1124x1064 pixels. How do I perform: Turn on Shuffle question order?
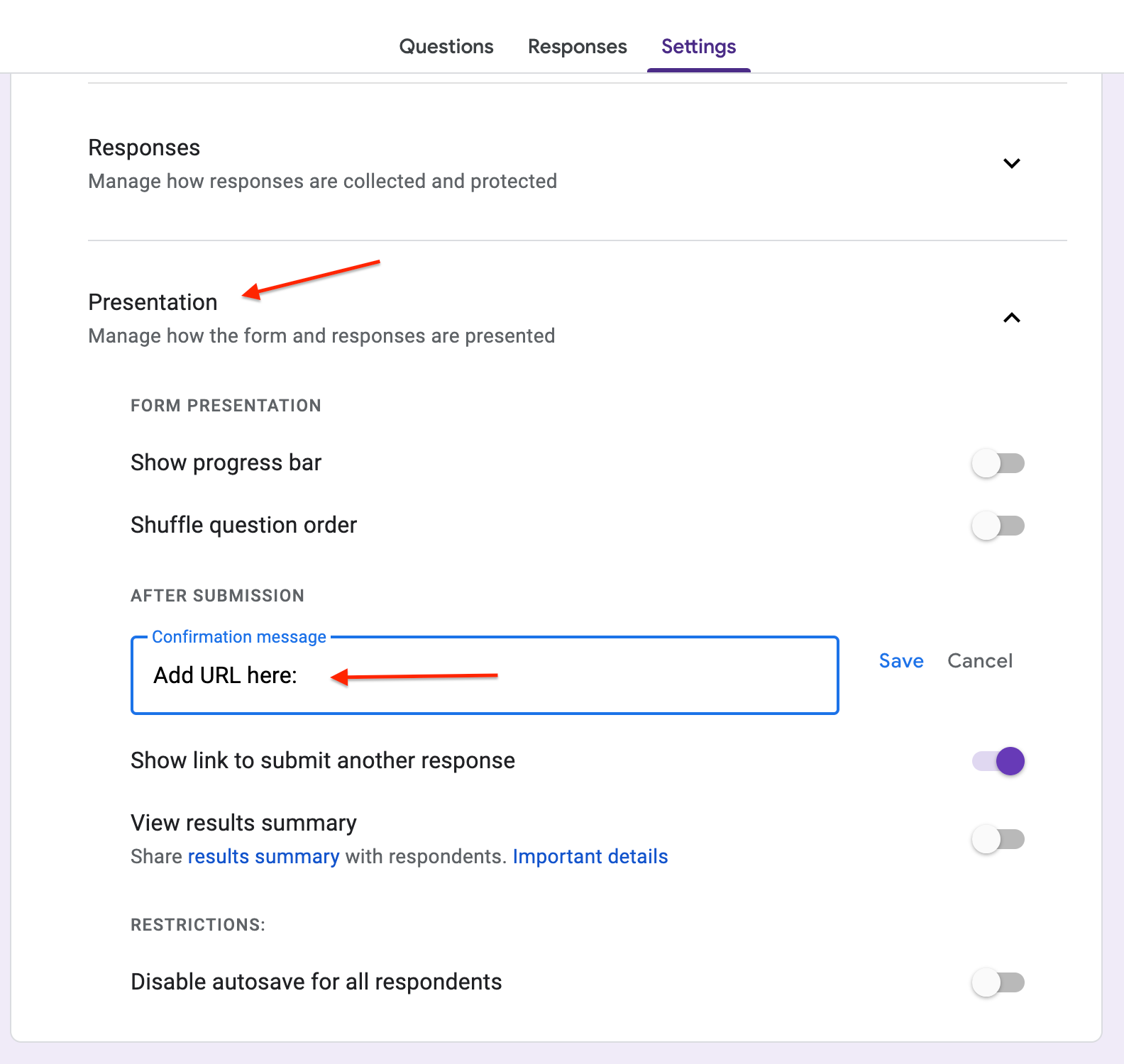(998, 526)
